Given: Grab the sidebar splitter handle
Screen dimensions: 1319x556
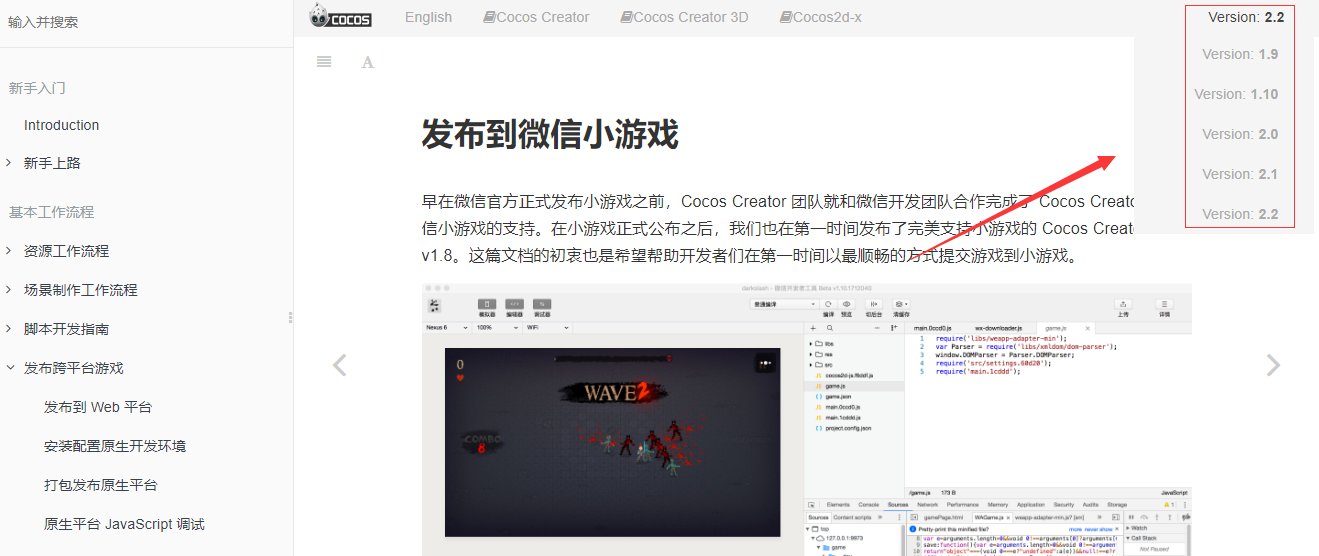Looking at the screenshot, I should pos(291,317).
